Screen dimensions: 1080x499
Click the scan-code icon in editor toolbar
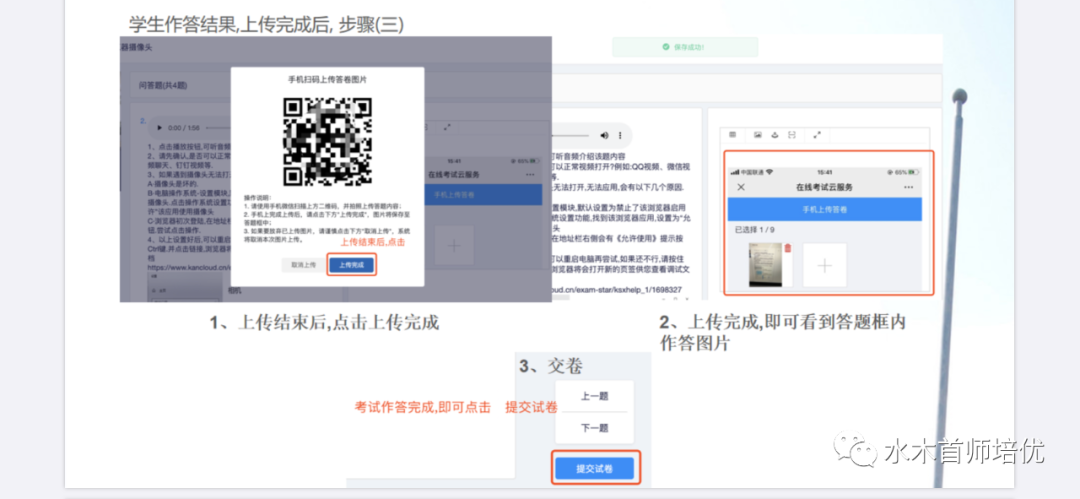pyautogui.click(x=792, y=135)
